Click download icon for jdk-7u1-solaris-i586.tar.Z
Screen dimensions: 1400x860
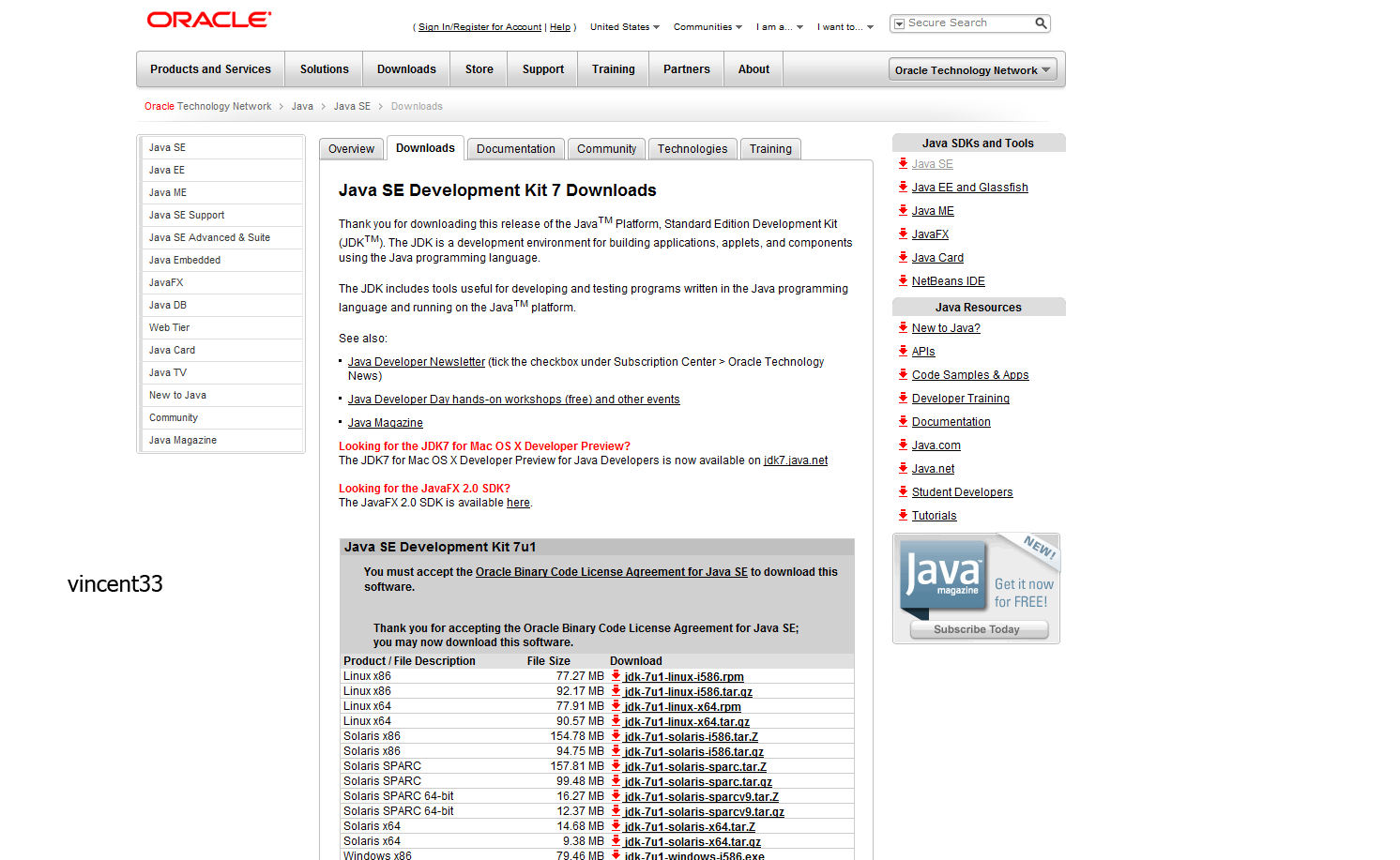616,735
